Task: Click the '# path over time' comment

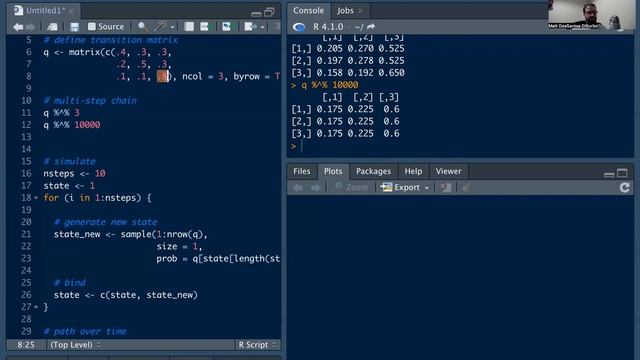Action: click(85, 331)
